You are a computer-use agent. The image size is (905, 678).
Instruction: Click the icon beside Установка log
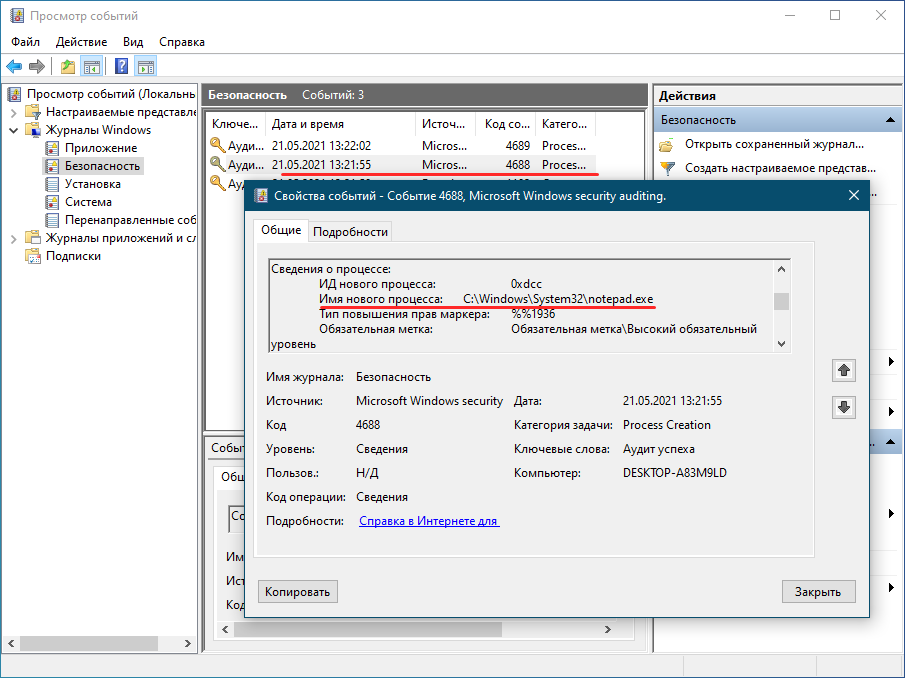click(x=52, y=184)
